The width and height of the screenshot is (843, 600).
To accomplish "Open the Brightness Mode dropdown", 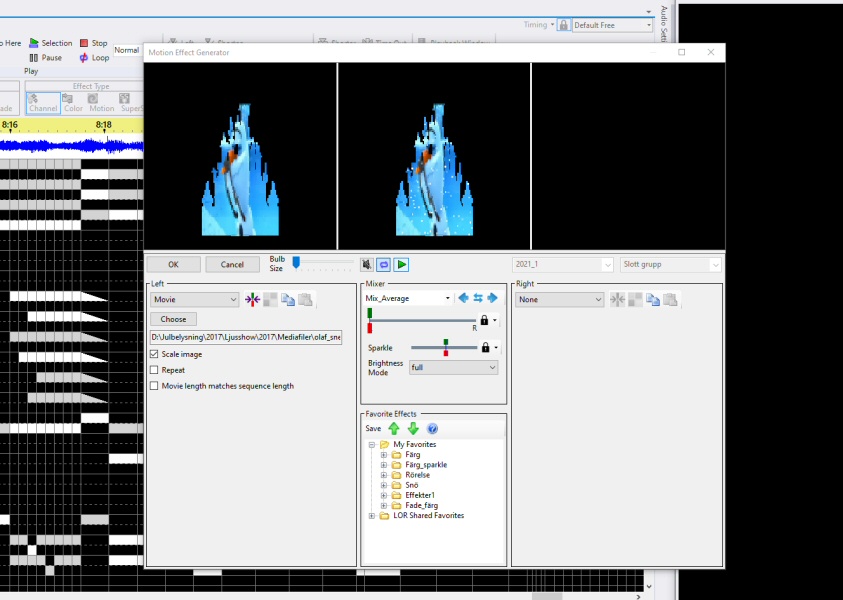I will (x=453, y=367).
